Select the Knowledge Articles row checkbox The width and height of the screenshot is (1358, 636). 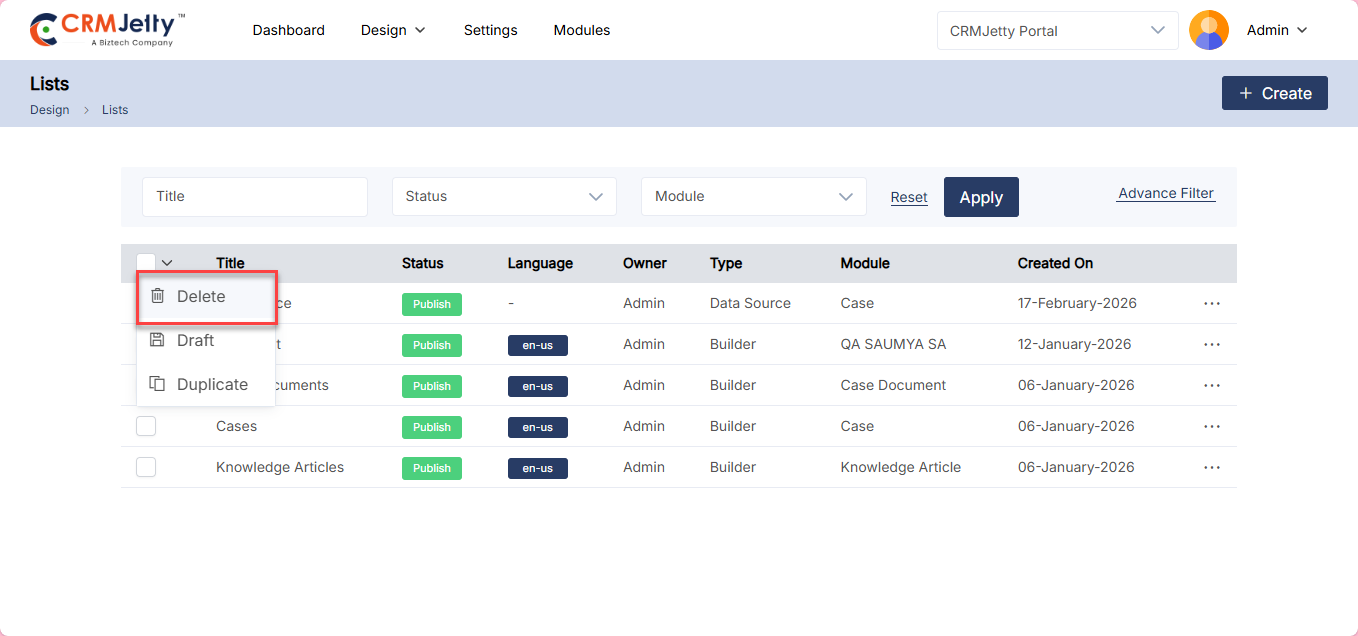tap(146, 467)
